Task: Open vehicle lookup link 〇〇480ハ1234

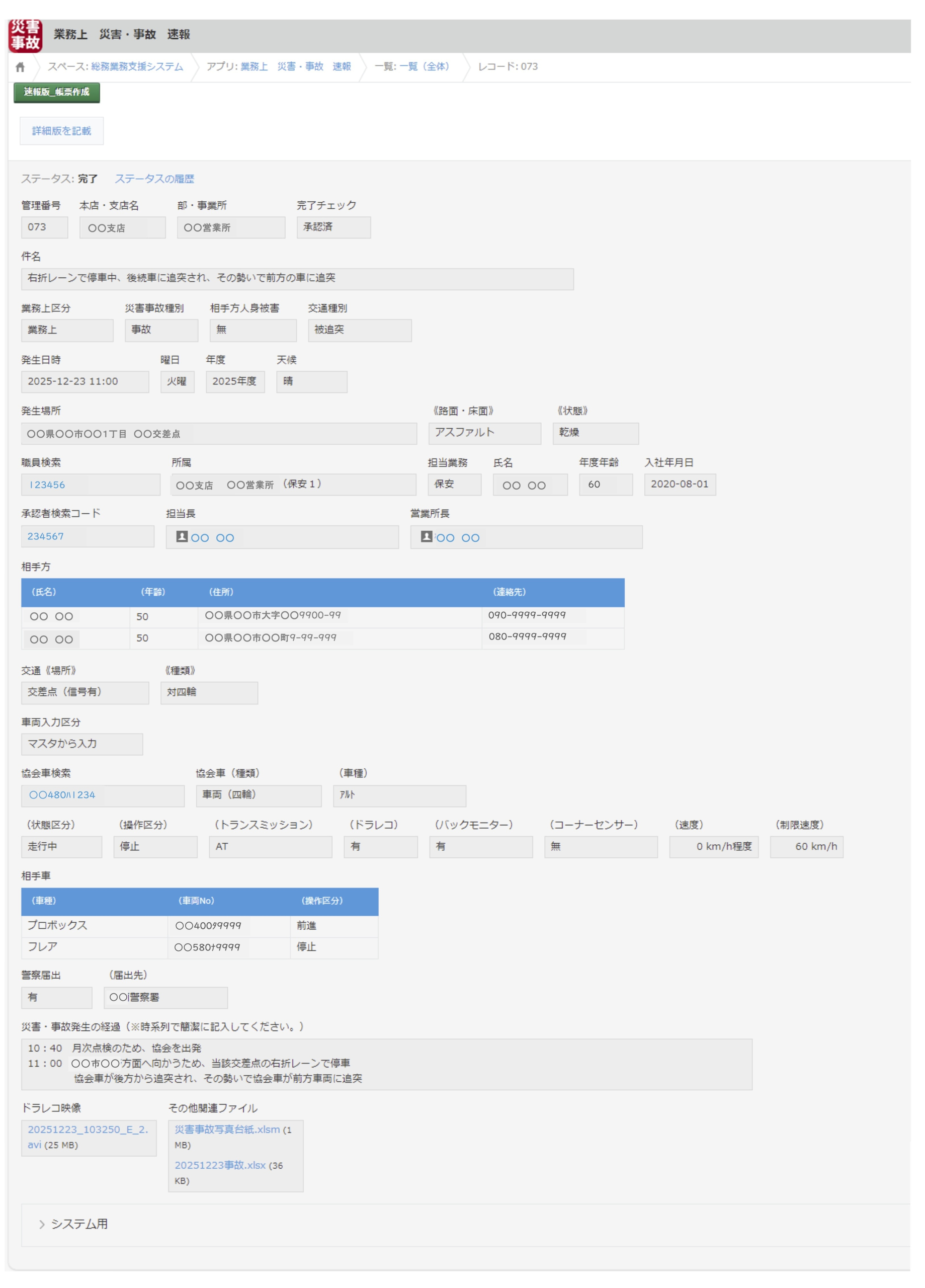Action: [x=62, y=795]
